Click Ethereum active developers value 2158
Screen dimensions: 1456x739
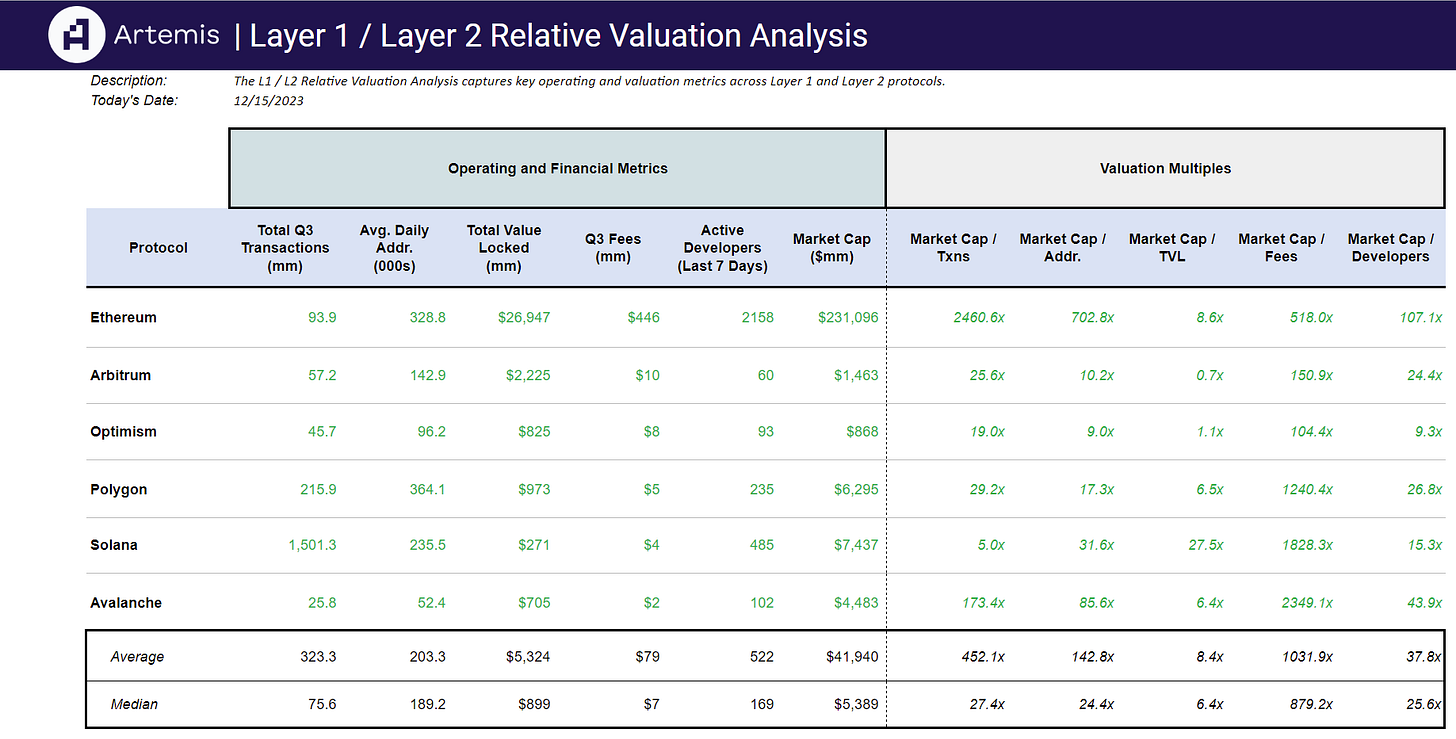tap(757, 317)
